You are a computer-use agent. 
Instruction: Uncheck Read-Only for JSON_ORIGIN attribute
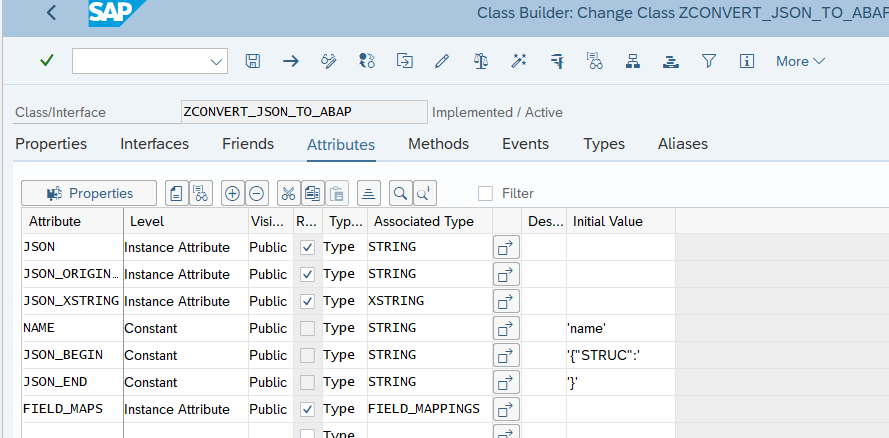pyautogui.click(x=307, y=274)
